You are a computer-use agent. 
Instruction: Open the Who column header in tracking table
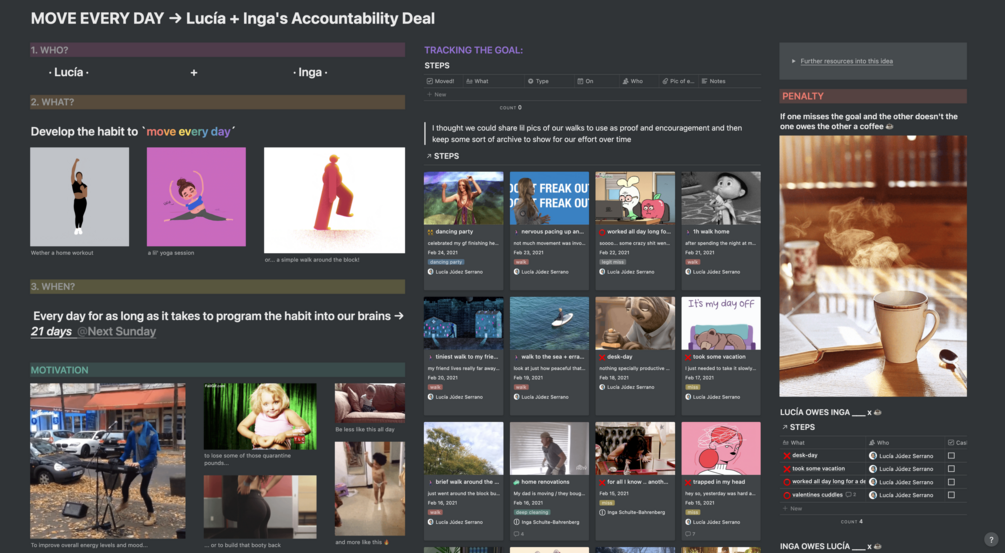pos(633,81)
